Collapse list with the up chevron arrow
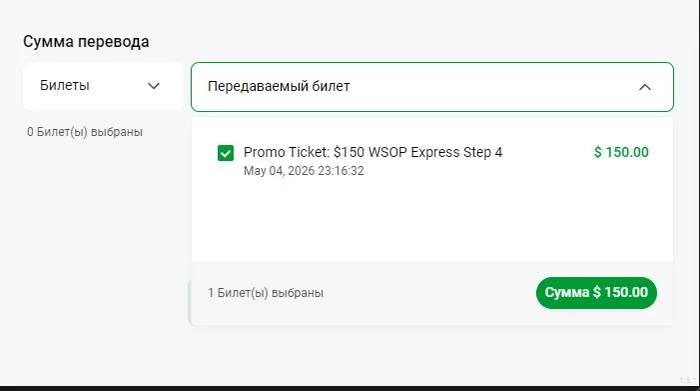 click(645, 87)
